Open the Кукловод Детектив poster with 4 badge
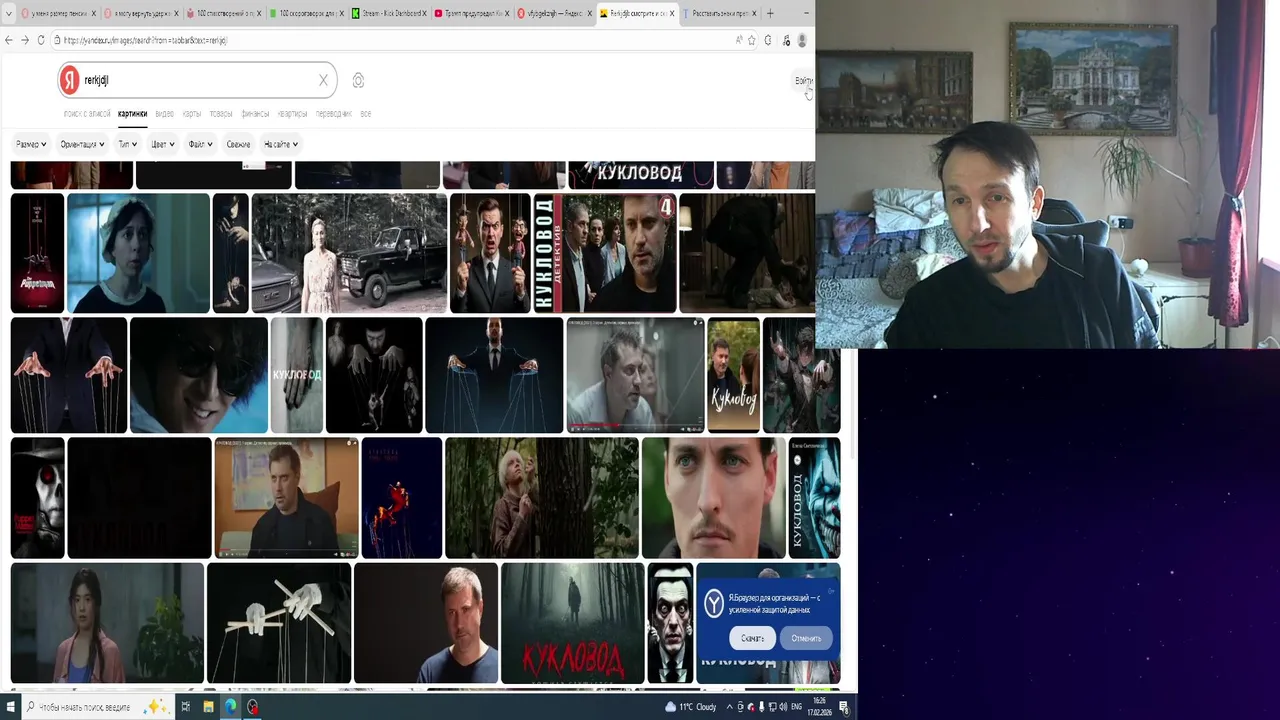This screenshot has height=720, width=1280. (605, 253)
